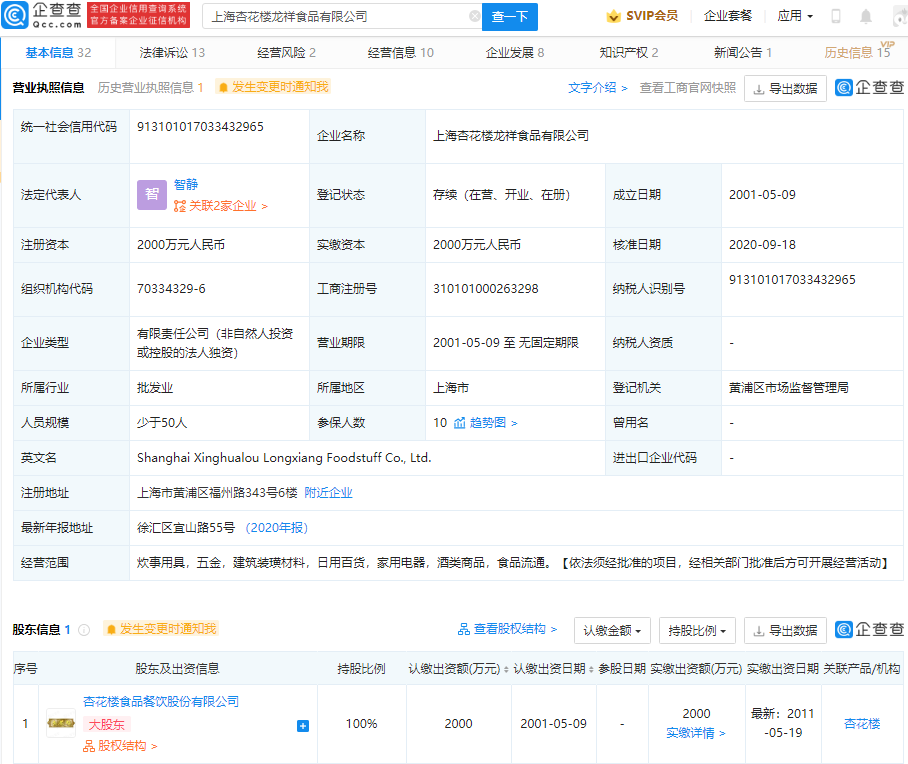Open 文字介绍 link
Viewport: 908px width, 764px height.
click(x=598, y=87)
